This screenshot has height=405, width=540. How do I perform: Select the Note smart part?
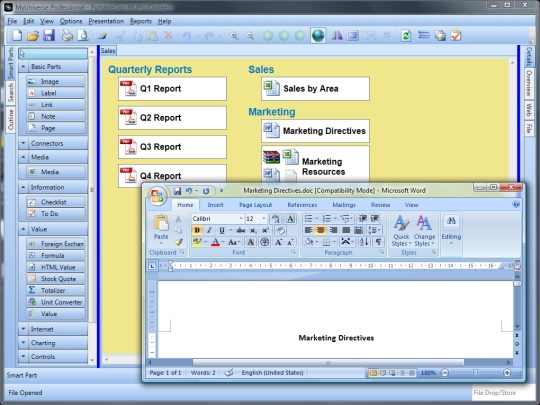click(x=56, y=116)
